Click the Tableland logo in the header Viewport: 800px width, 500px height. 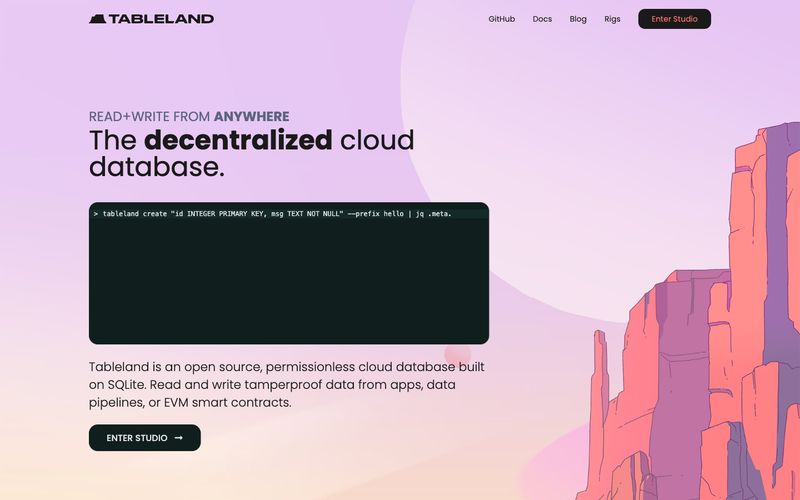(152, 19)
